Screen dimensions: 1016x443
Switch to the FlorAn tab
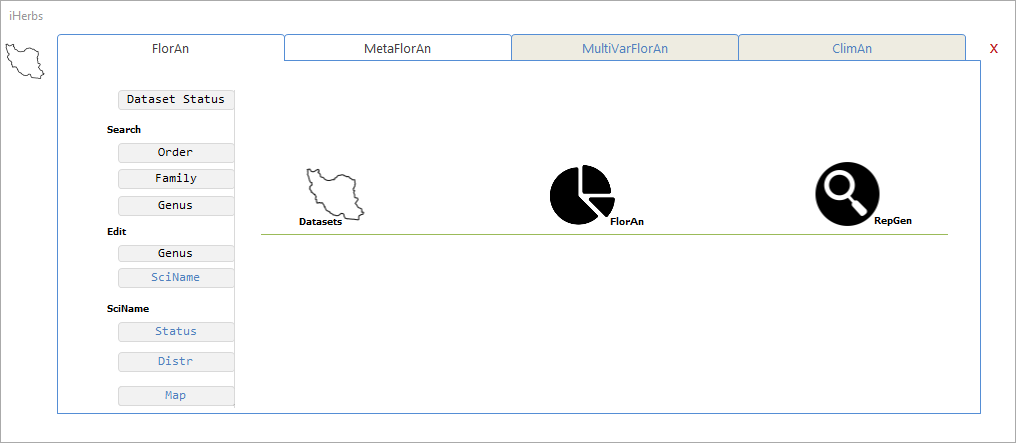170,48
